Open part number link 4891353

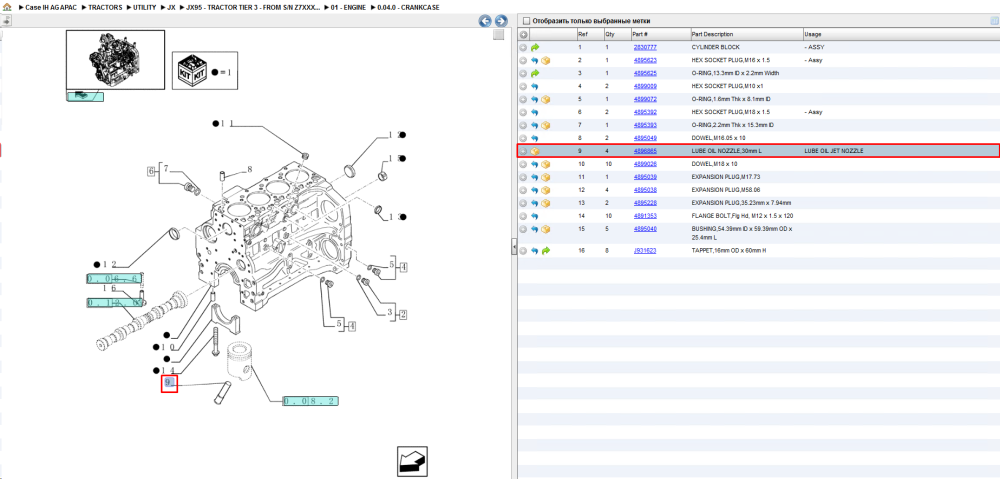tap(645, 216)
